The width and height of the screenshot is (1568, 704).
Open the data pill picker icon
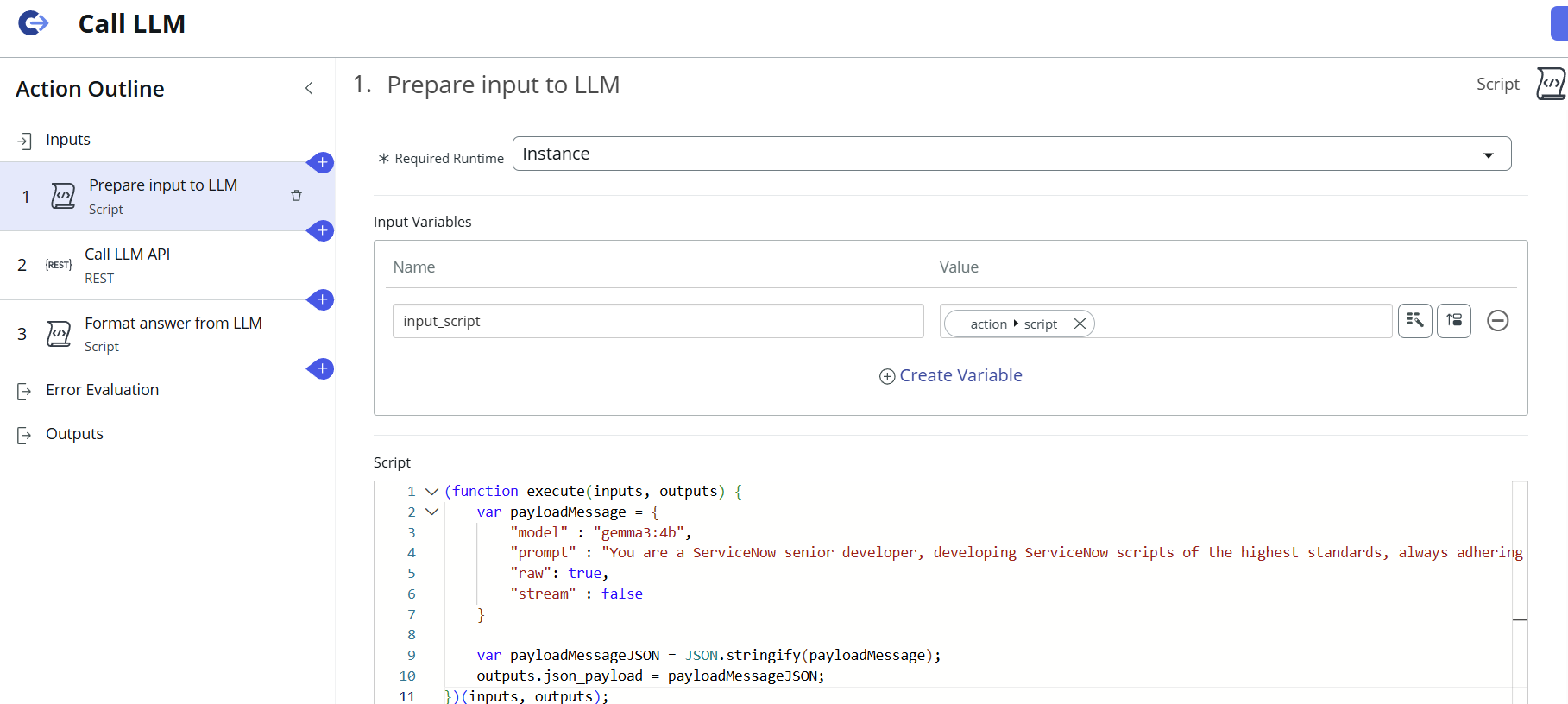(1415, 321)
